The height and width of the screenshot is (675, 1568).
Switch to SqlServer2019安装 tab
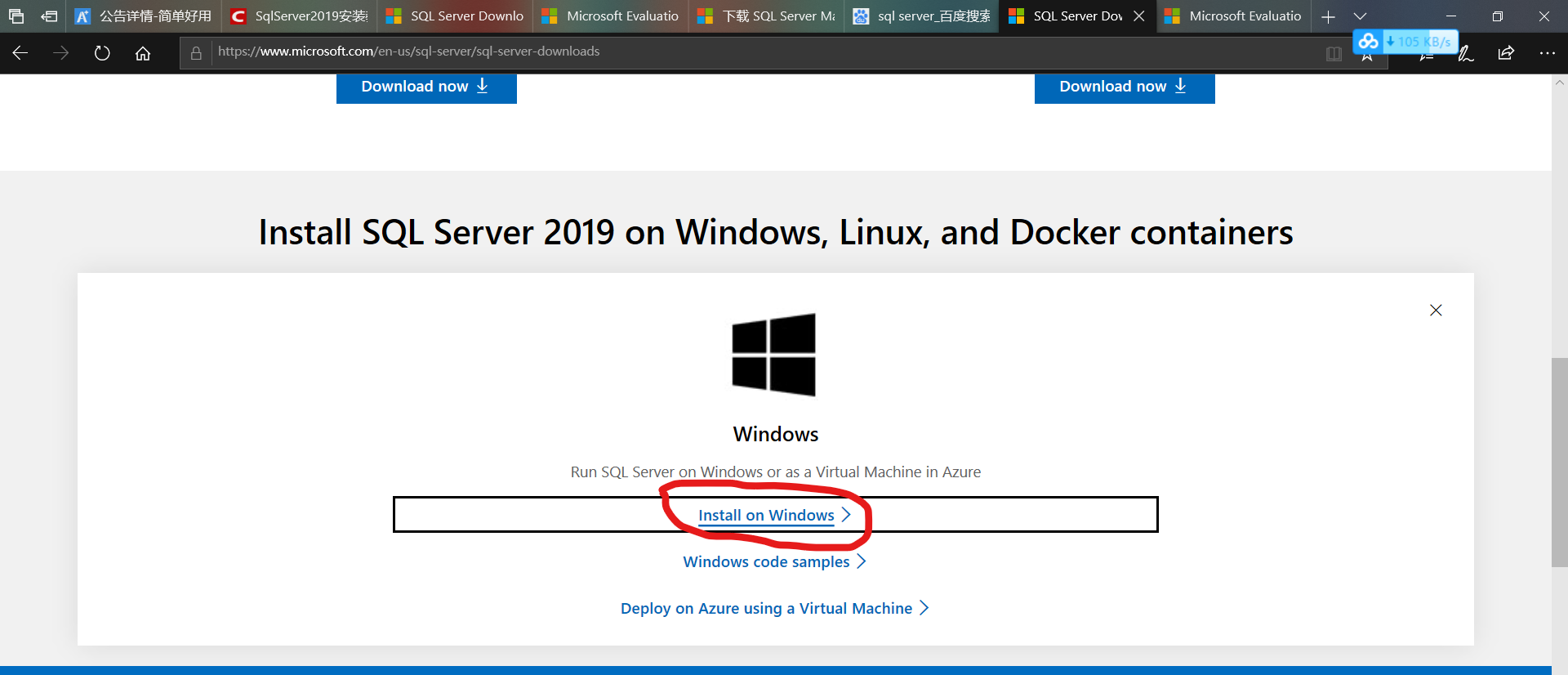coord(300,16)
